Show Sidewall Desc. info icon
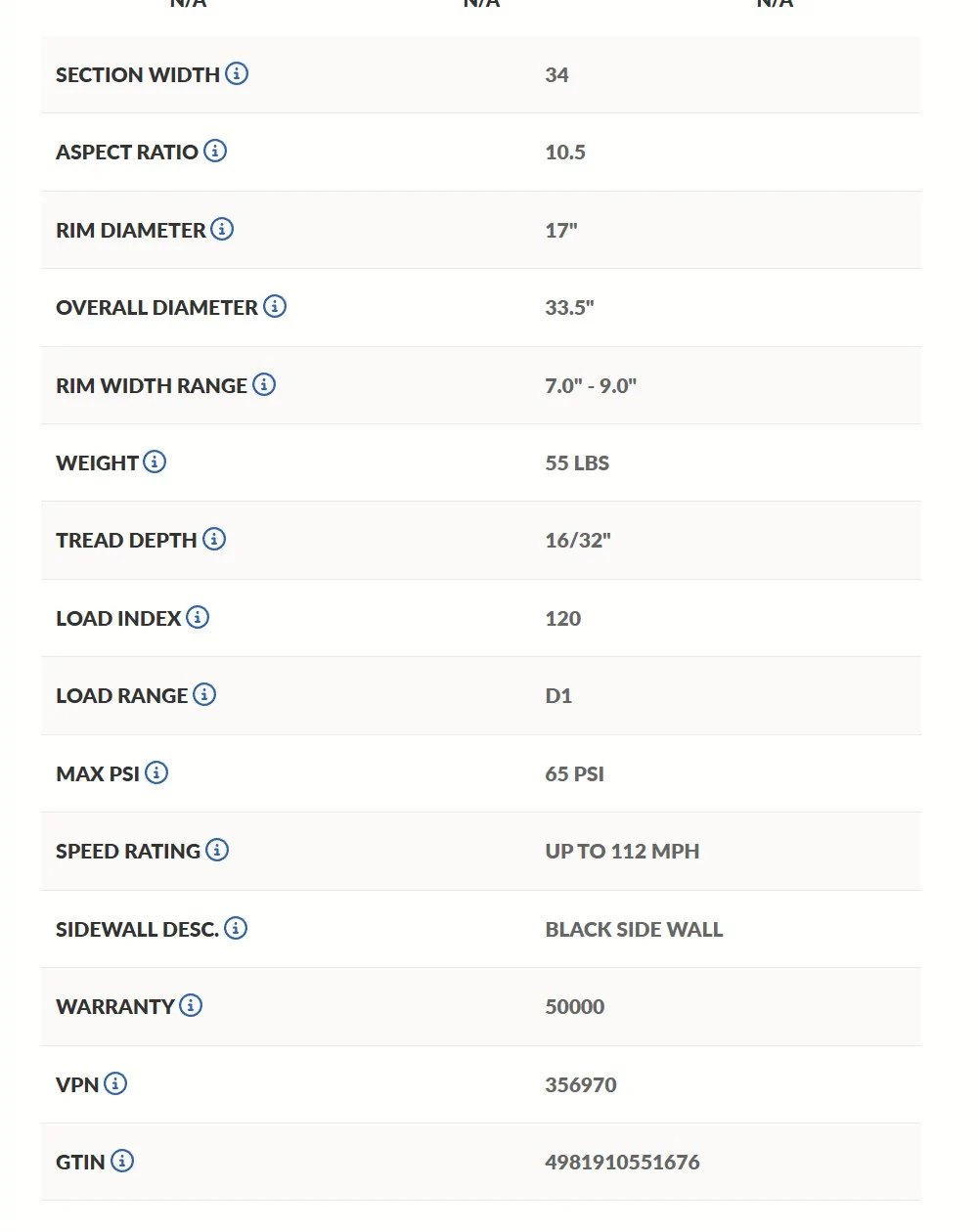 (x=236, y=928)
